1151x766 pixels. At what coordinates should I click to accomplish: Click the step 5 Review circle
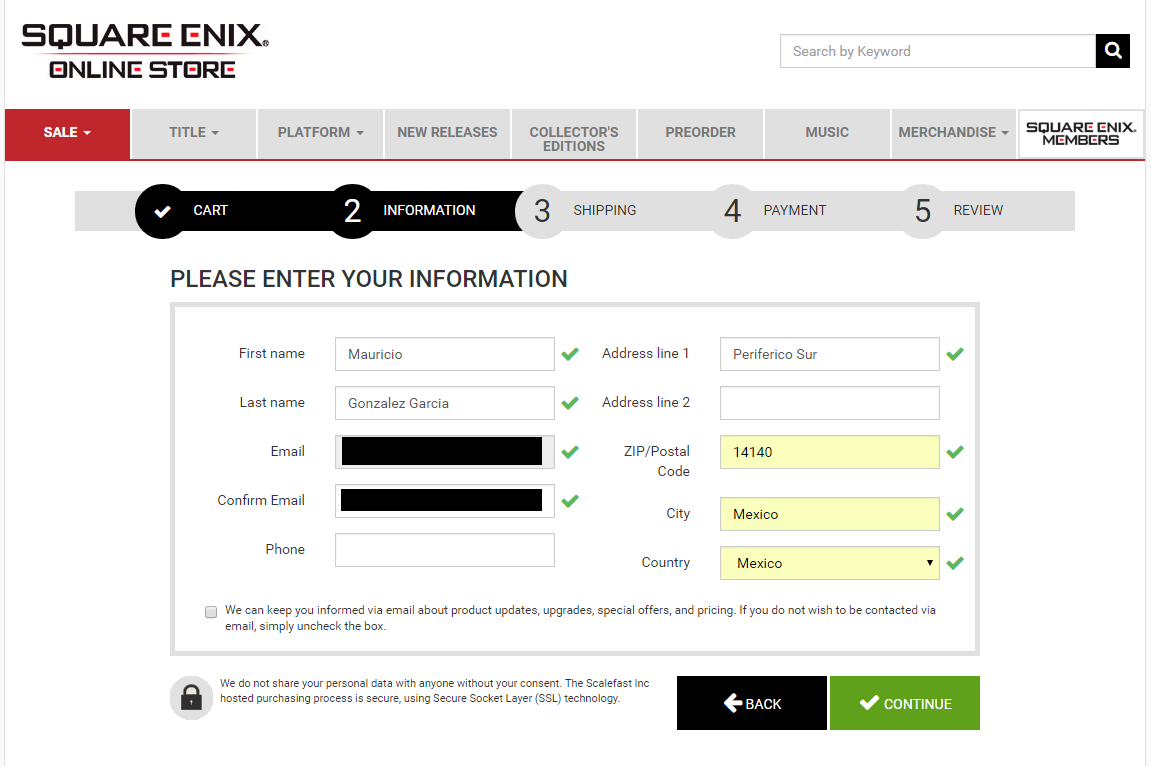[x=922, y=211]
